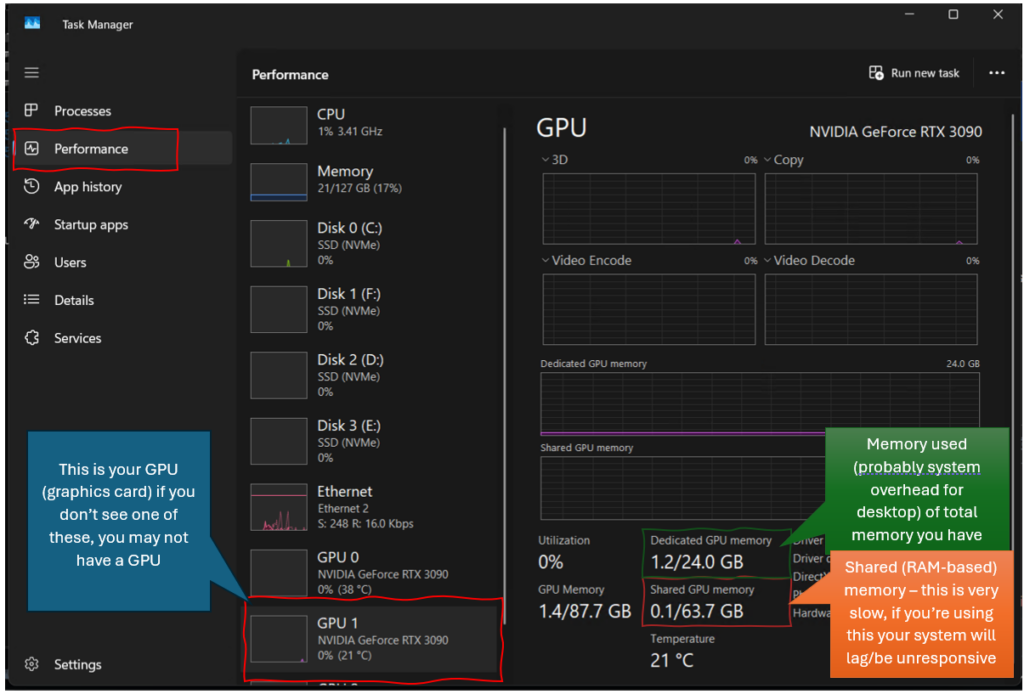
Task: Click the Settings gear icon
Action: coord(31,664)
